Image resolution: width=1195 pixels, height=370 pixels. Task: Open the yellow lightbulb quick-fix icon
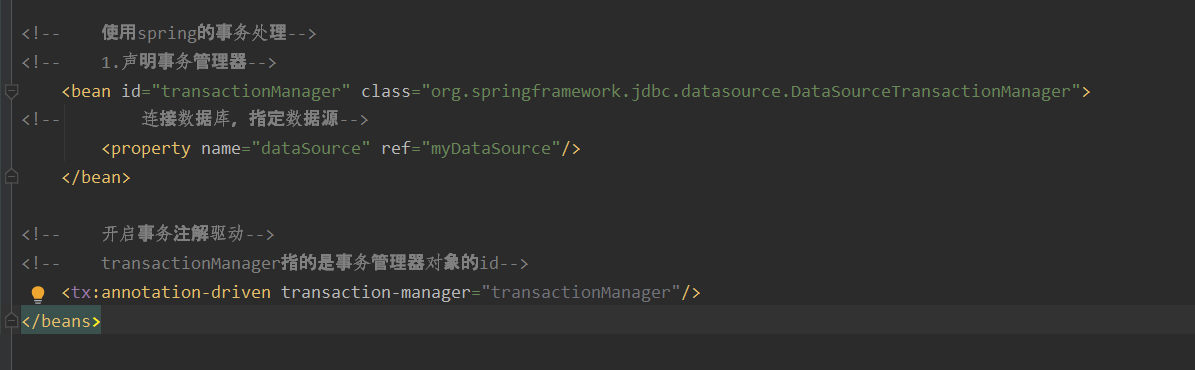pos(37,294)
